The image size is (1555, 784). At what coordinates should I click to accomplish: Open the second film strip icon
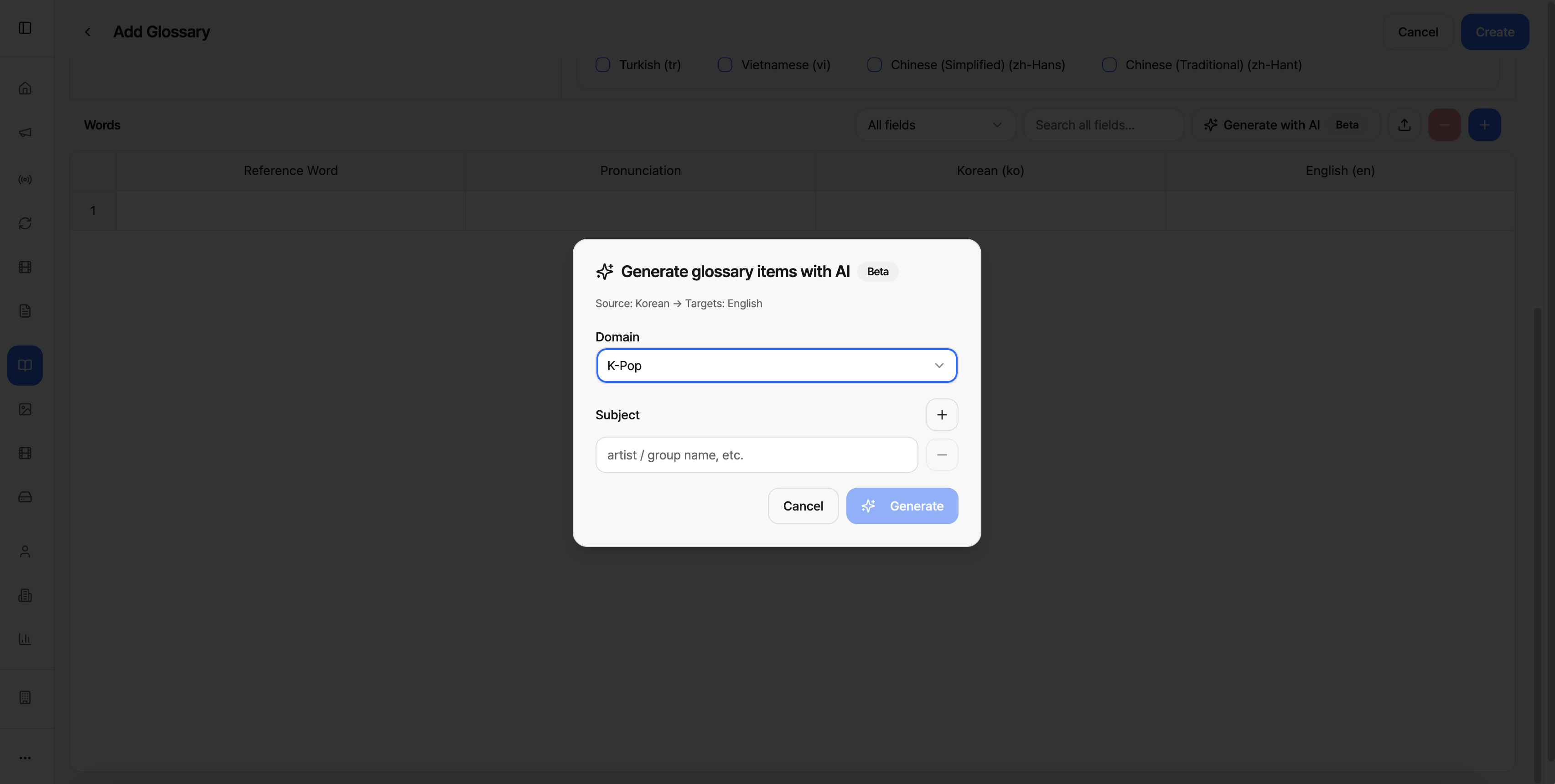[x=25, y=453]
